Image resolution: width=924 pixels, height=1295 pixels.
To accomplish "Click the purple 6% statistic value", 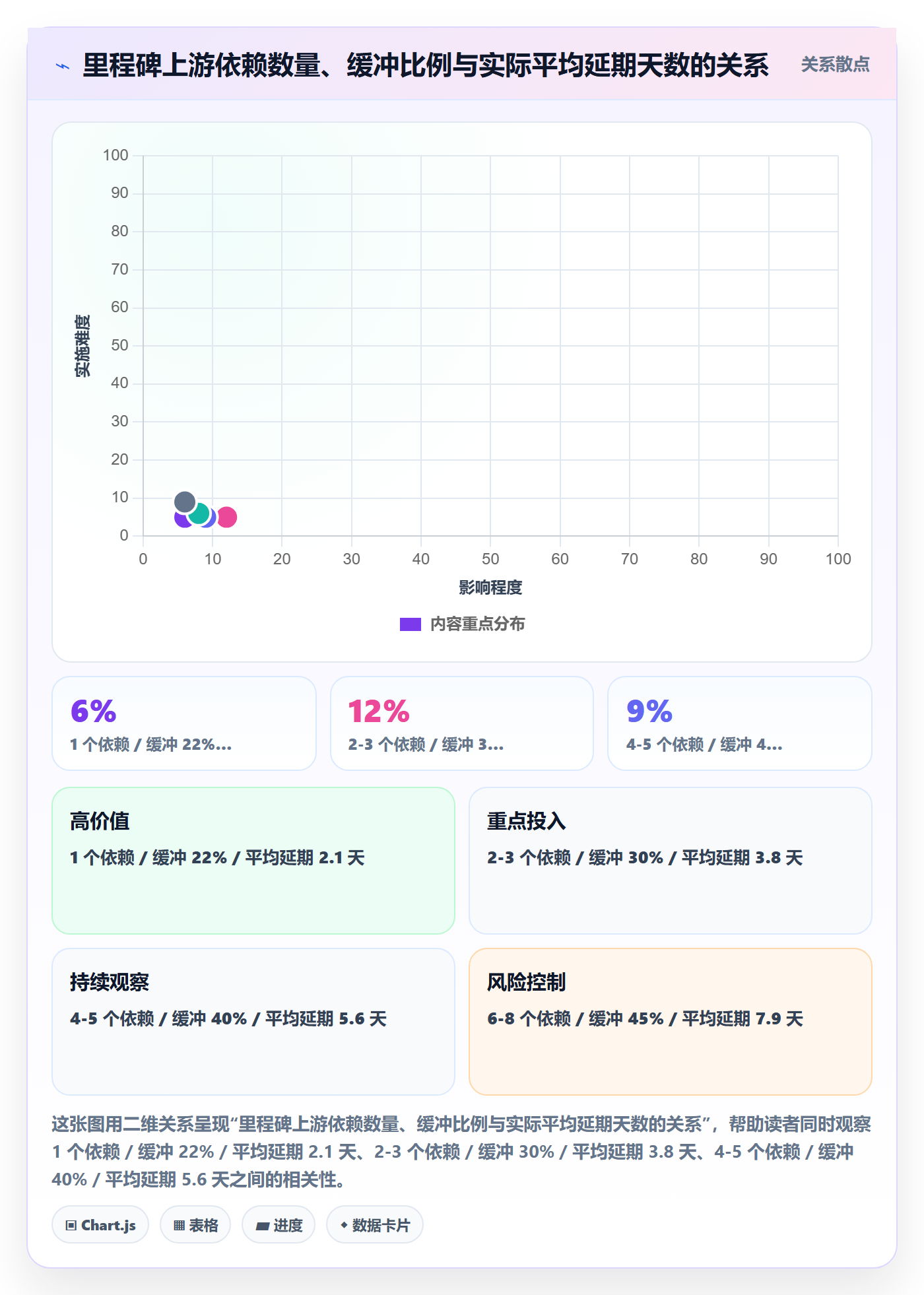I will pyautogui.click(x=94, y=712).
